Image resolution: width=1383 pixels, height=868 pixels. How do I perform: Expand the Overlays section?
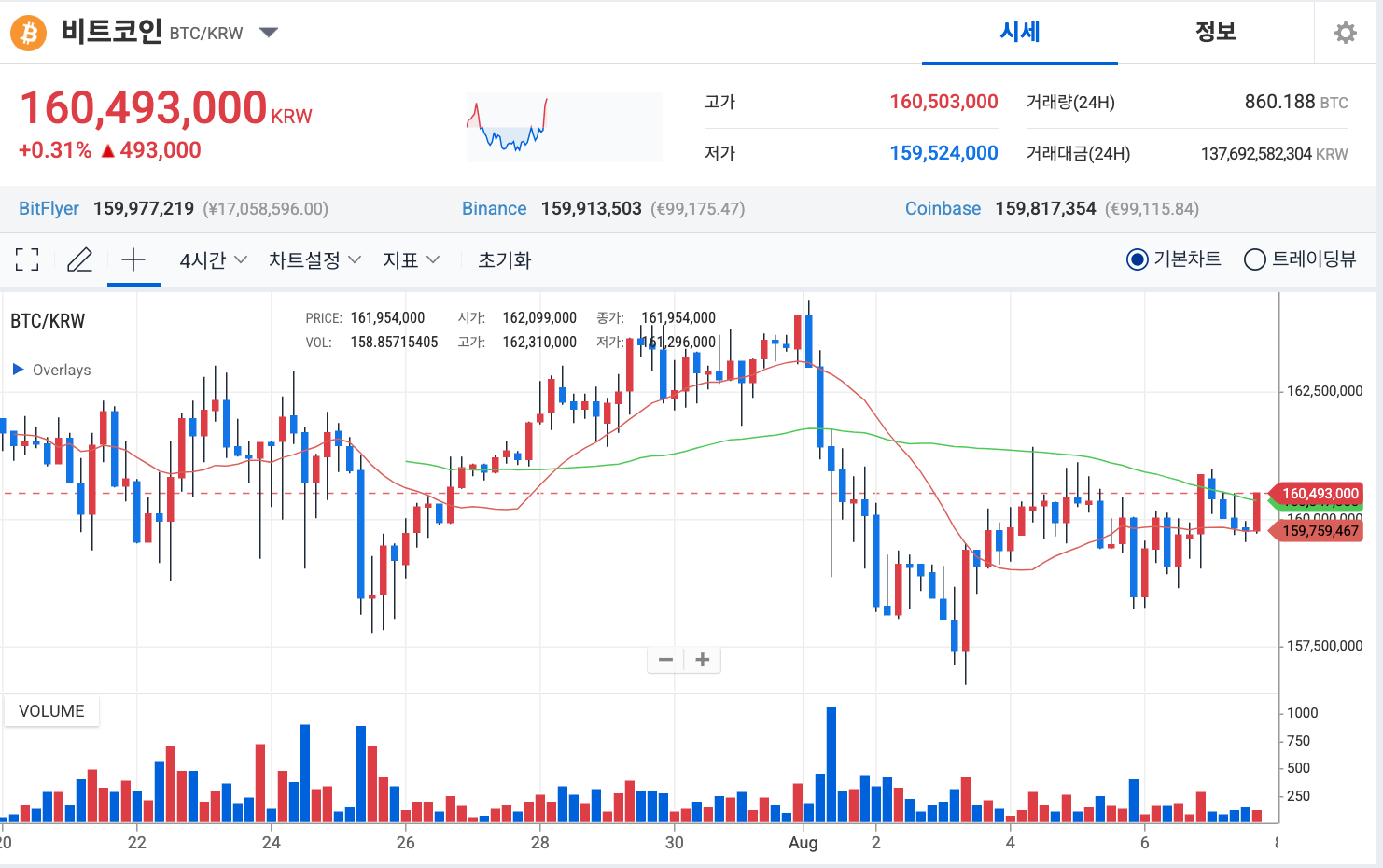(x=19, y=370)
